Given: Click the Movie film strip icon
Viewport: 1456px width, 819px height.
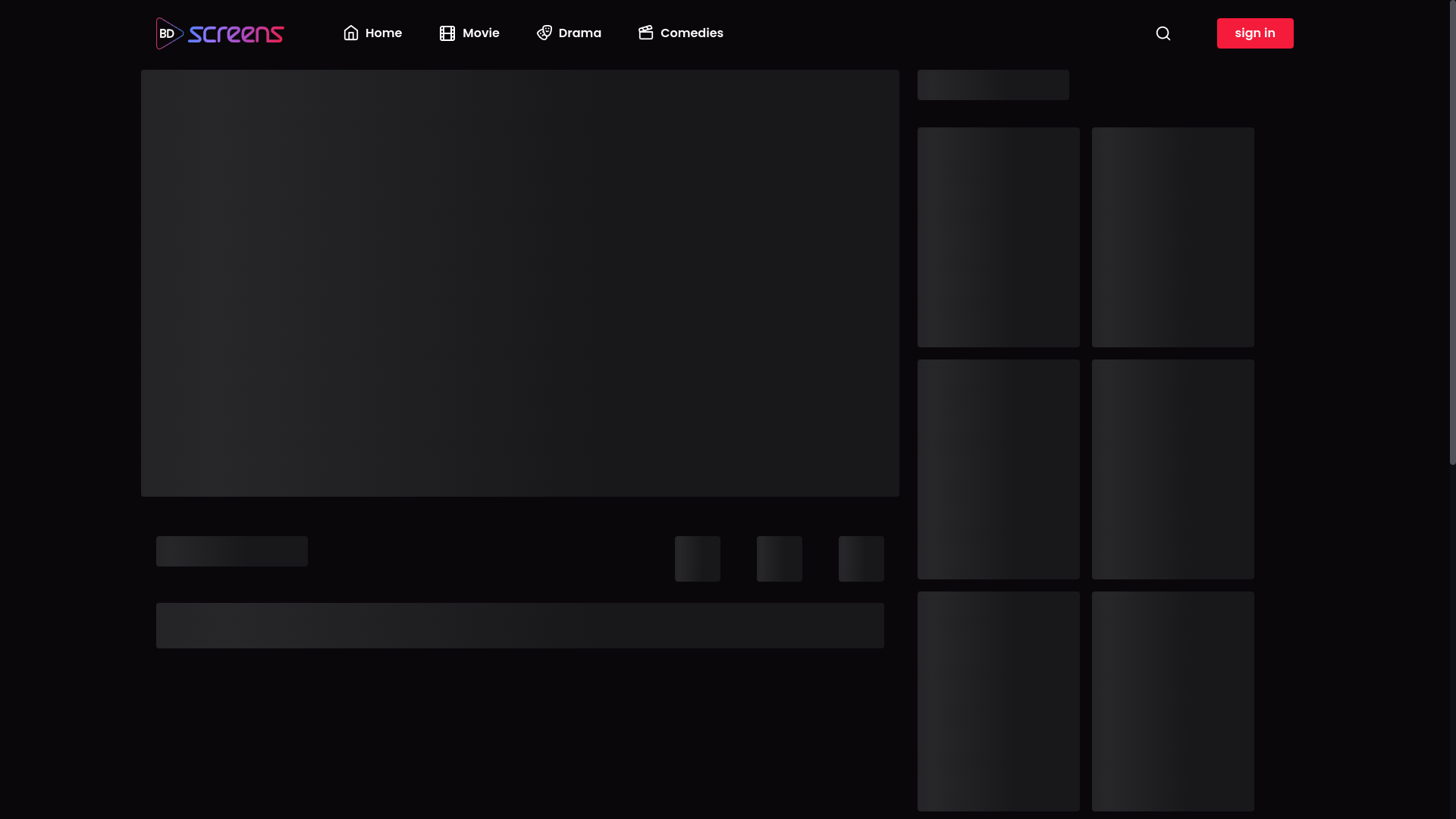Looking at the screenshot, I should (447, 33).
